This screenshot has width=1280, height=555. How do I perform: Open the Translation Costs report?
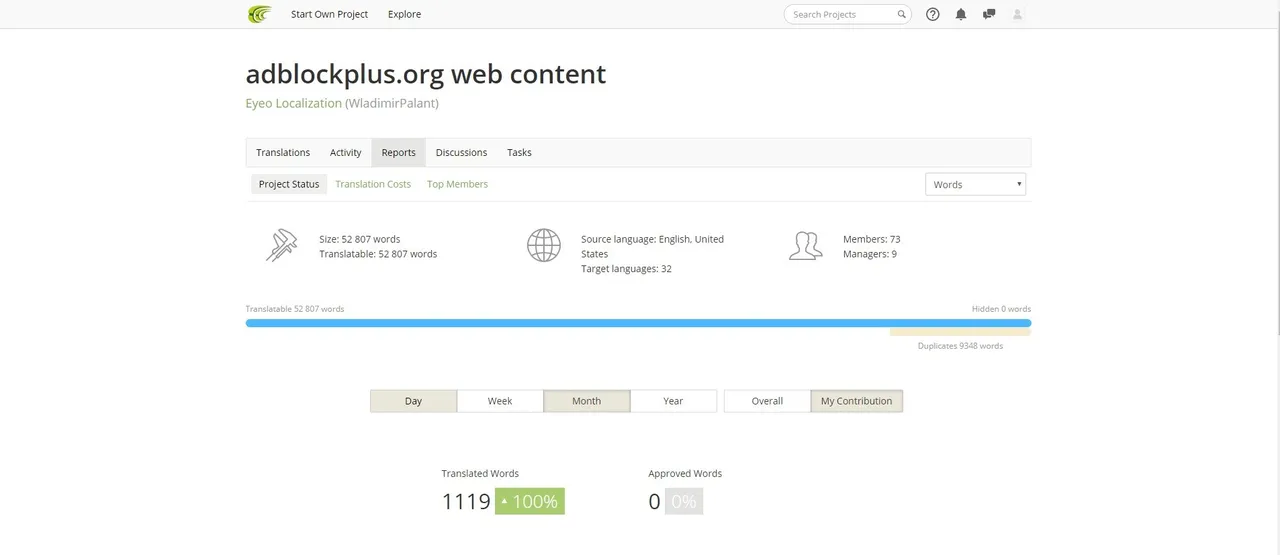click(x=373, y=184)
